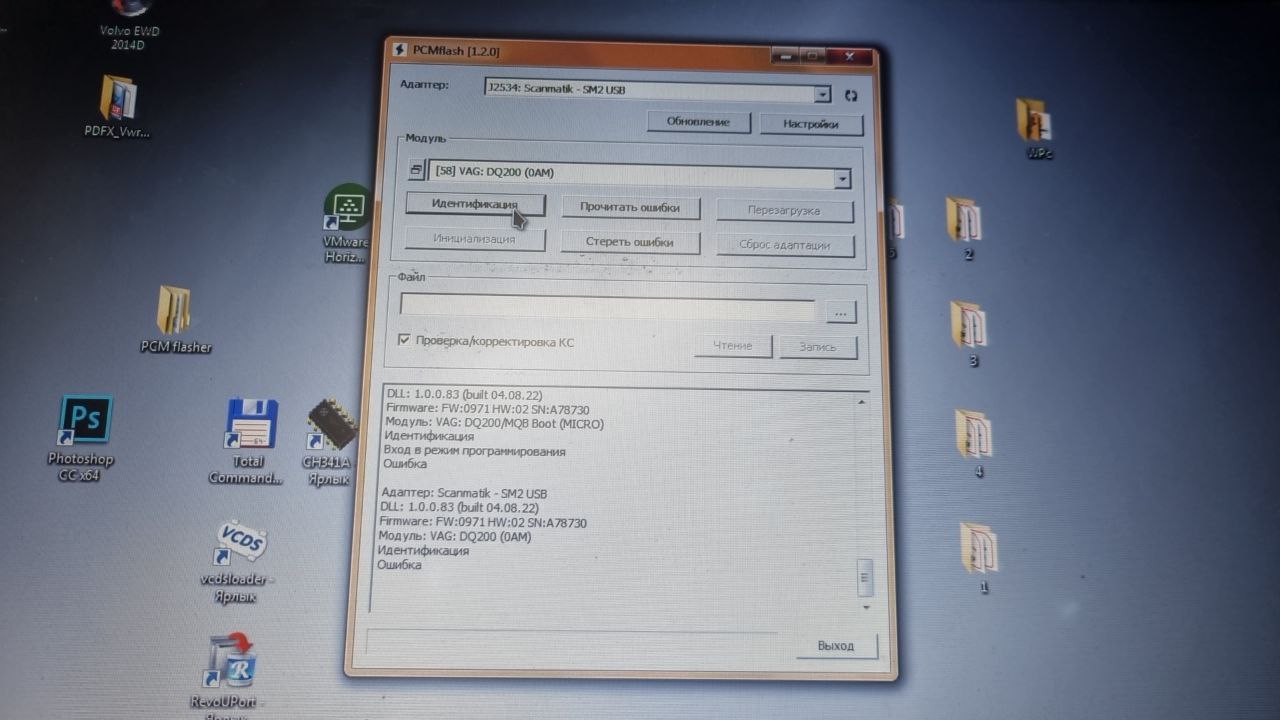Click the Прочитать ошибки button
The image size is (1280, 720).
click(630, 208)
